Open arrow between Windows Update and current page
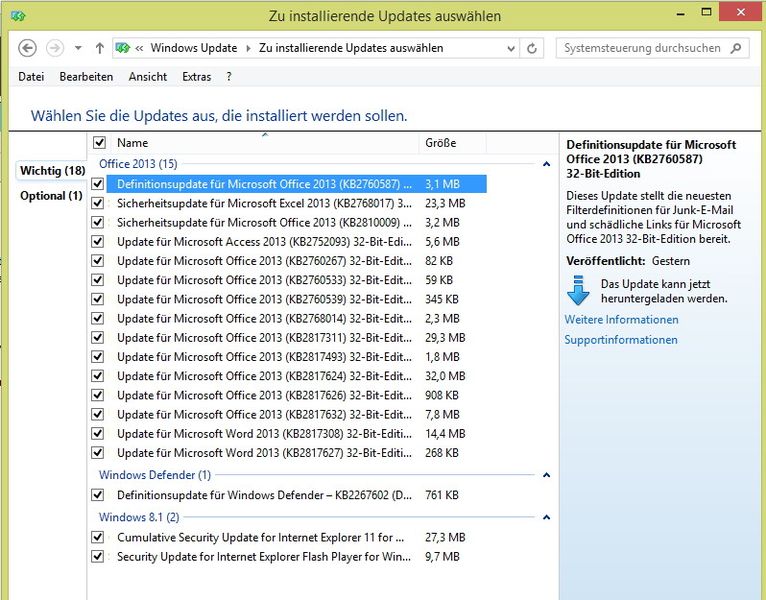The height and width of the screenshot is (600, 766). click(x=248, y=48)
